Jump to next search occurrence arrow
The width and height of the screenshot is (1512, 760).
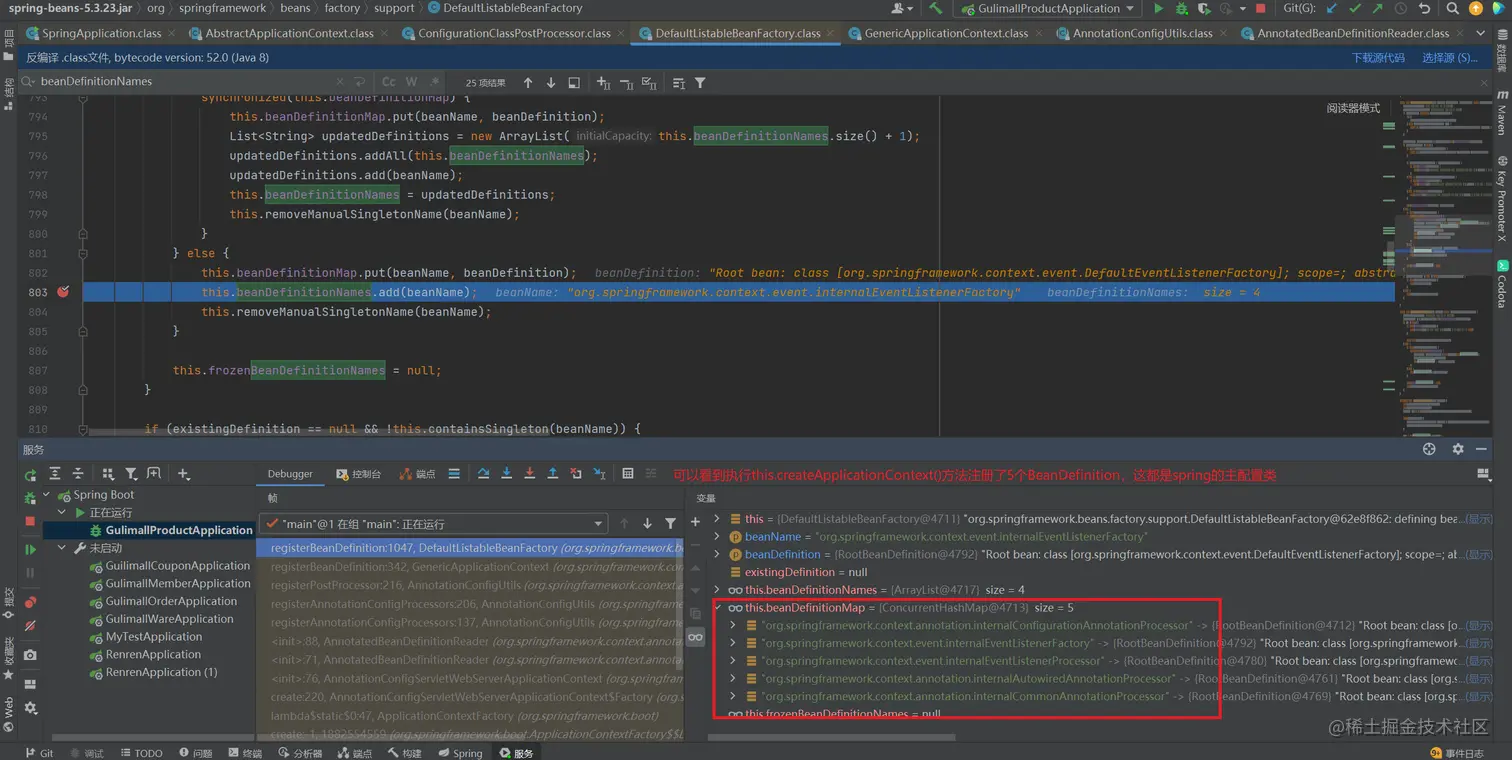[550, 82]
